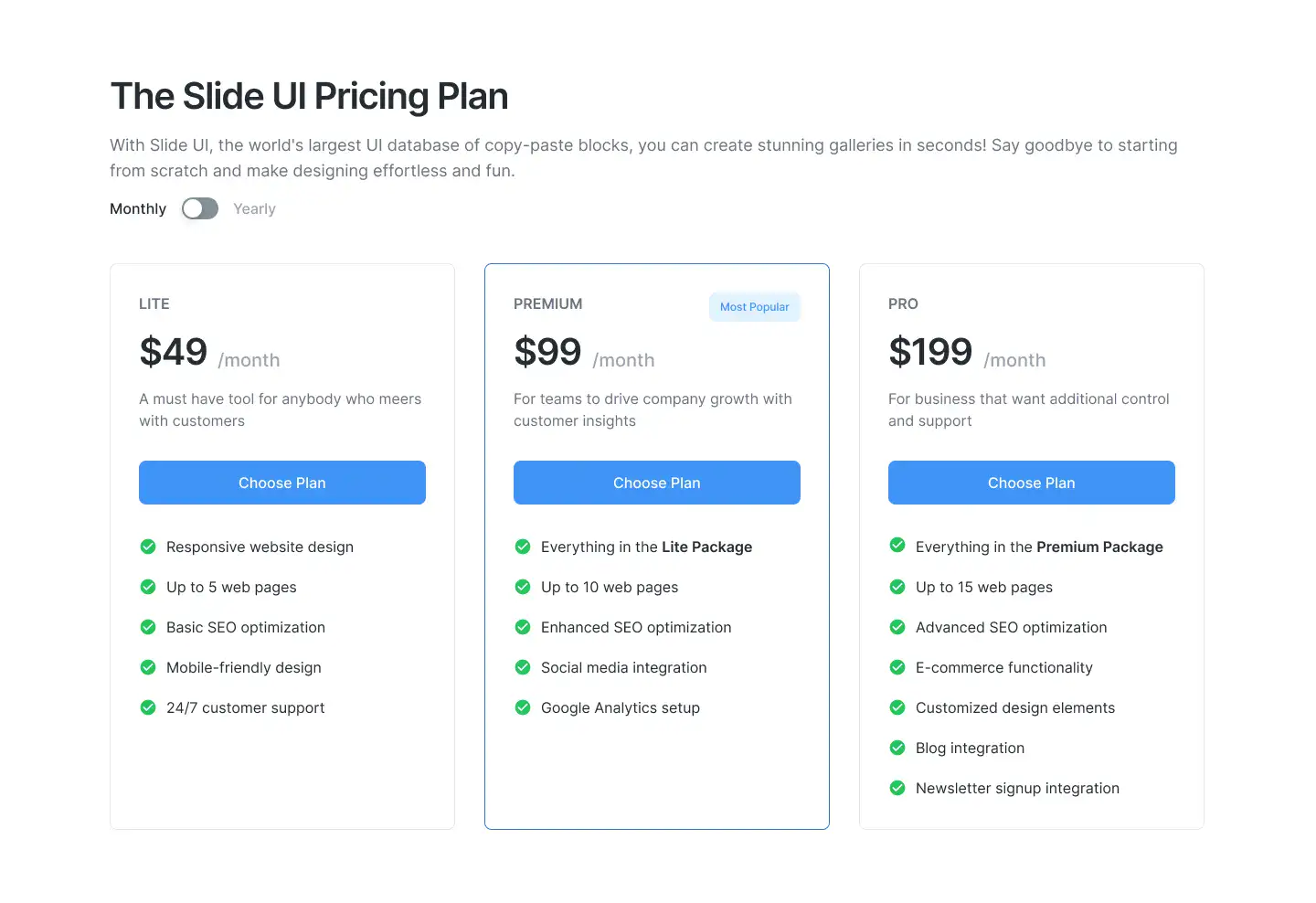Click checkmark icon beside Newsletter signup integration
The image size is (1316, 903).
point(897,788)
